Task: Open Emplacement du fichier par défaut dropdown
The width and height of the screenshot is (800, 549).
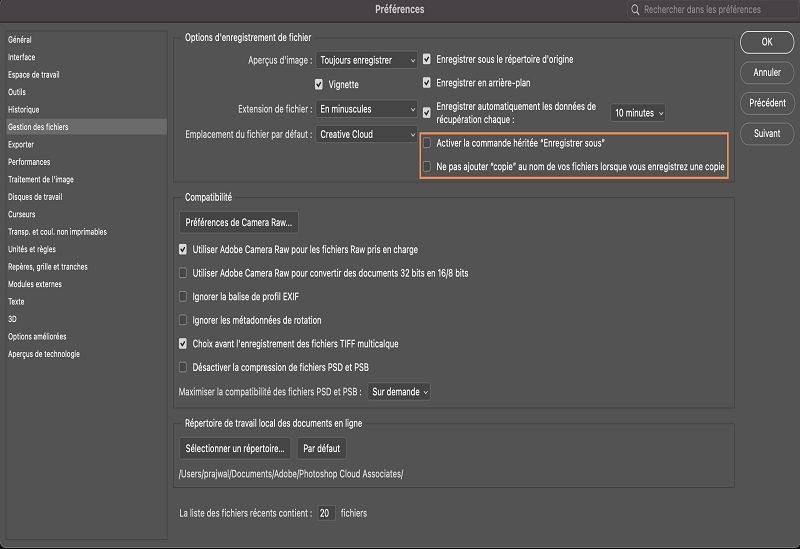Action: pyautogui.click(x=367, y=135)
